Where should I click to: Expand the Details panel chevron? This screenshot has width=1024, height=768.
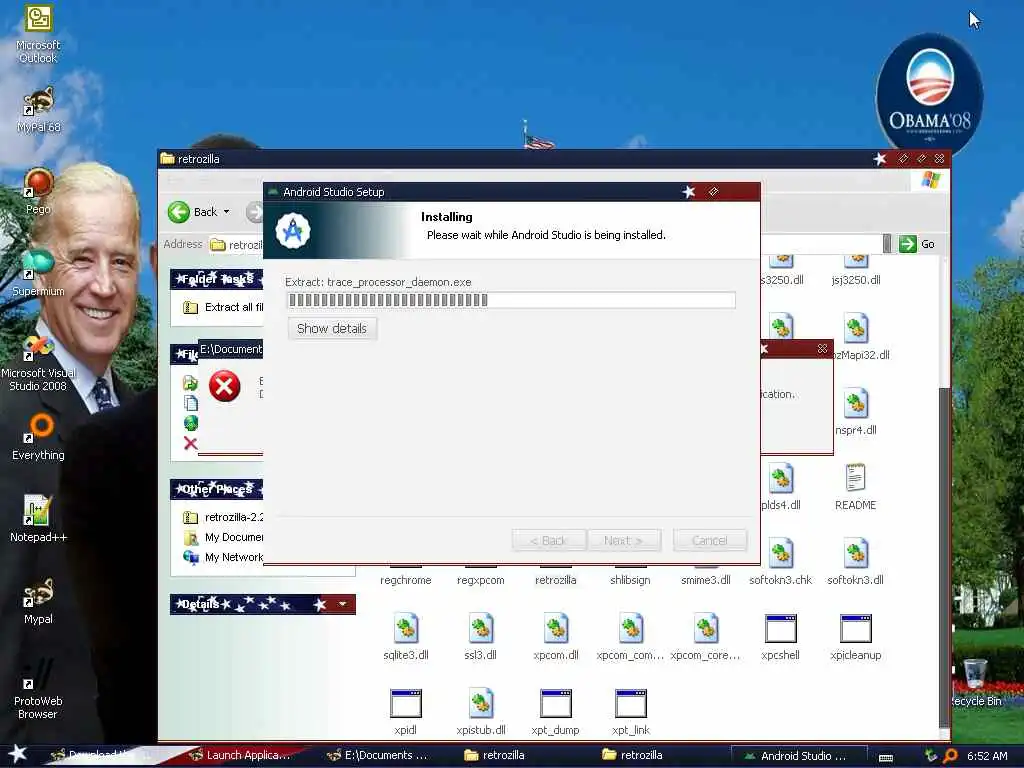click(343, 604)
